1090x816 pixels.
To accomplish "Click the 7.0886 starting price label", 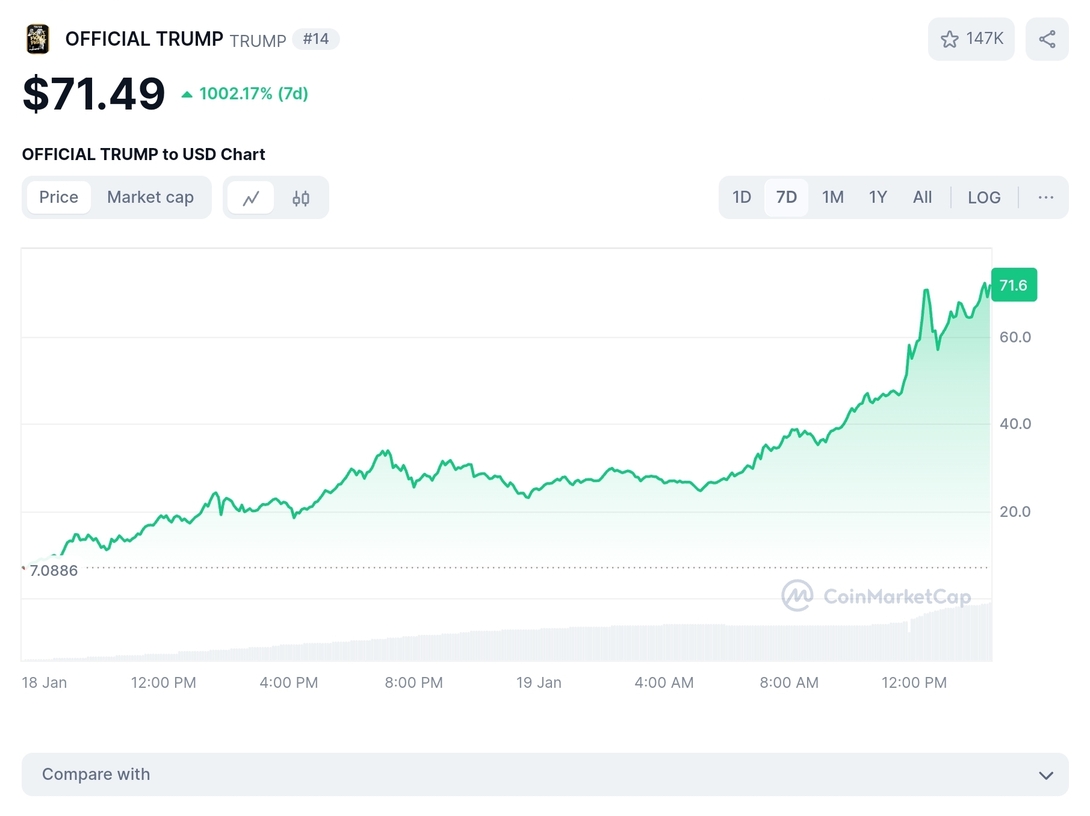I will tap(54, 571).
